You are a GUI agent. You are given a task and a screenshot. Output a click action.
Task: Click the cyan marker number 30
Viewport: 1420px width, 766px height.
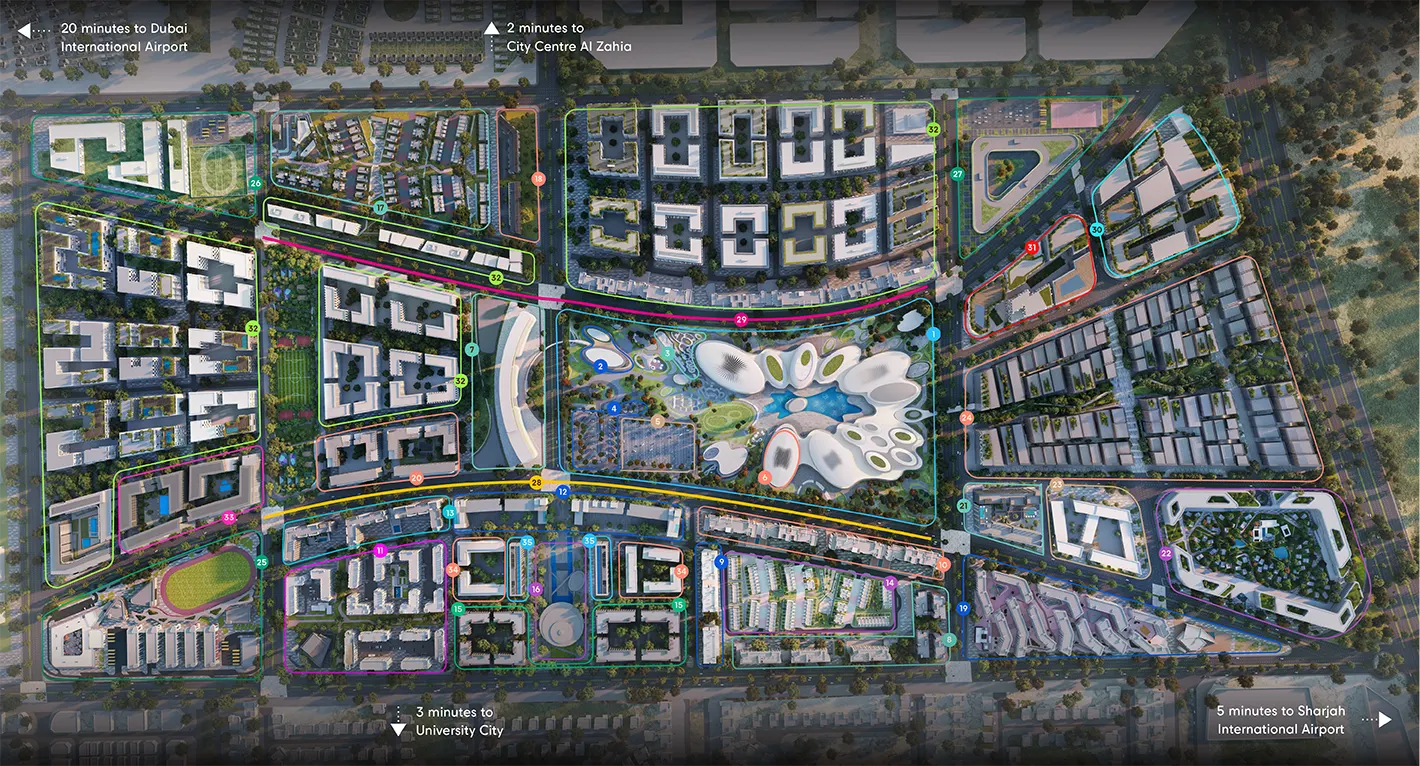point(1097,230)
